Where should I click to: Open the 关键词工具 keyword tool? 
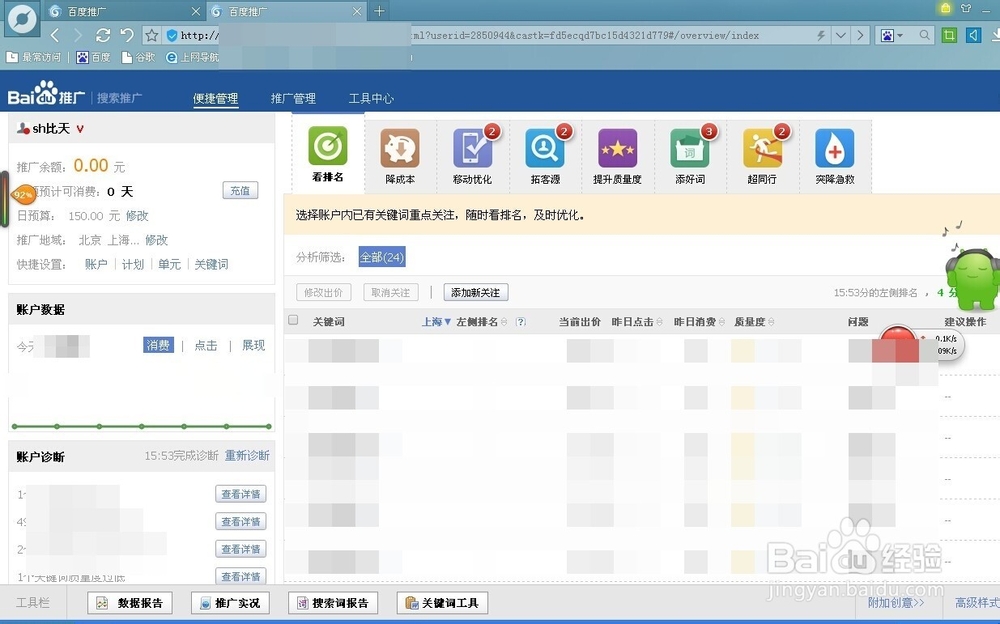(442, 602)
